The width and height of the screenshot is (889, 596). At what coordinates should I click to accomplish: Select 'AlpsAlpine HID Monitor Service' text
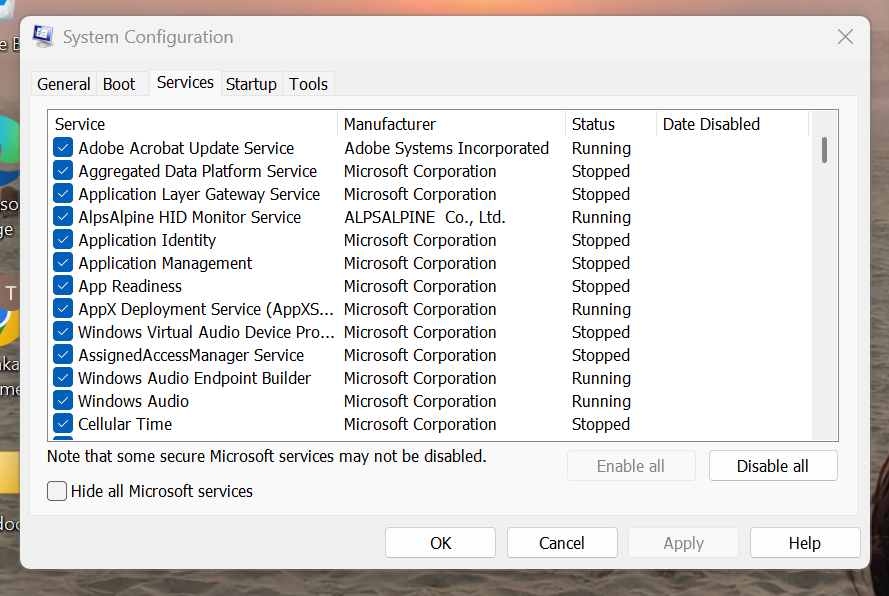(x=189, y=217)
